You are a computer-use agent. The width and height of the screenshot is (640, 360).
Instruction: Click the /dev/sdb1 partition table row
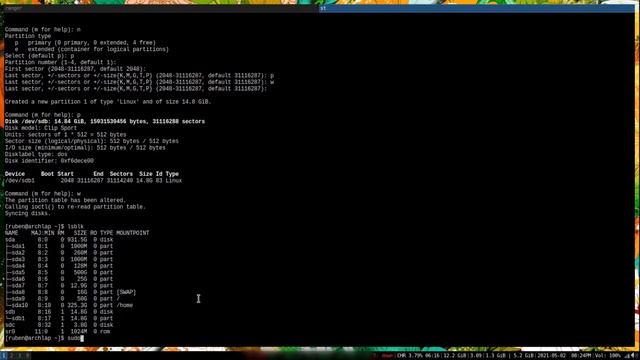point(93,180)
